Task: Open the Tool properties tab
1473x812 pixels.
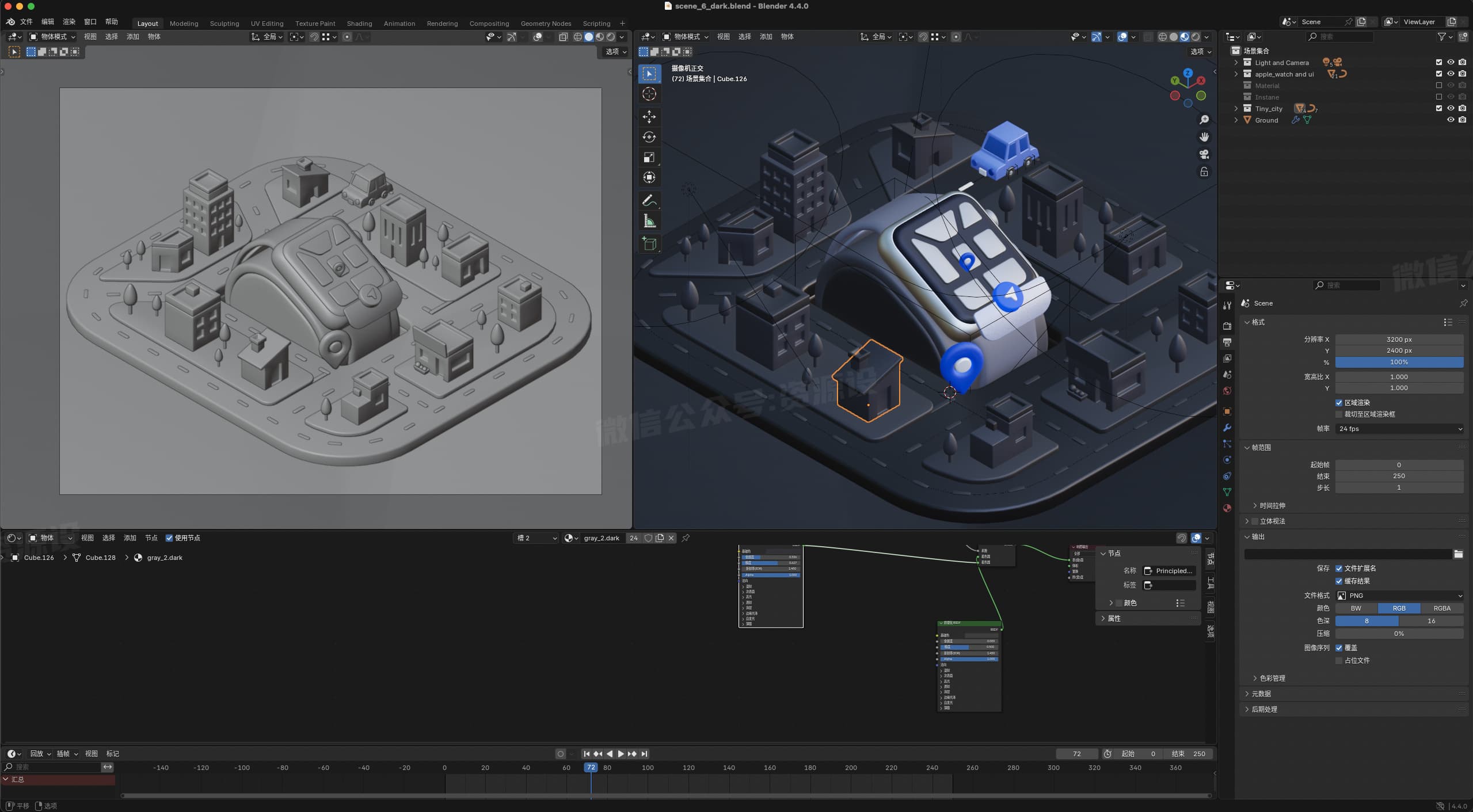Action: pyautogui.click(x=1227, y=306)
